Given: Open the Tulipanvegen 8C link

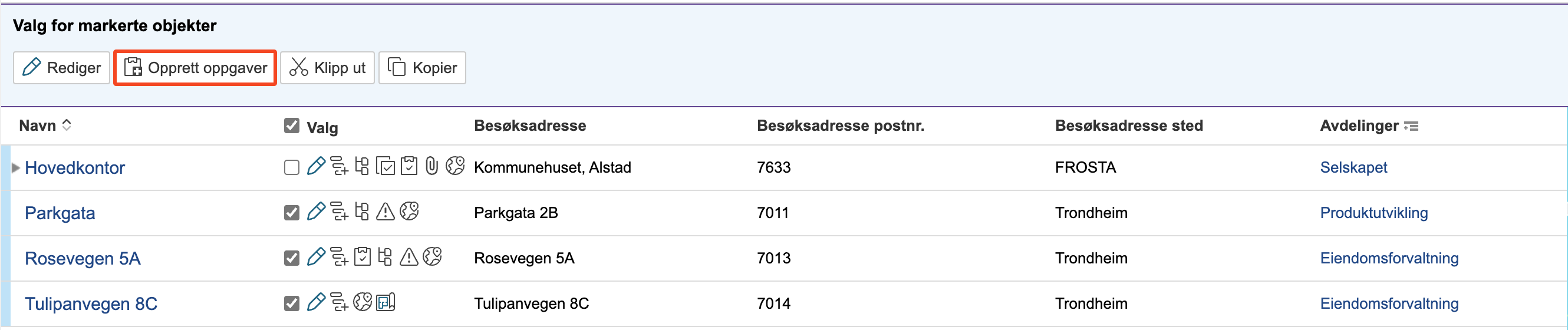Looking at the screenshot, I should 91,303.
